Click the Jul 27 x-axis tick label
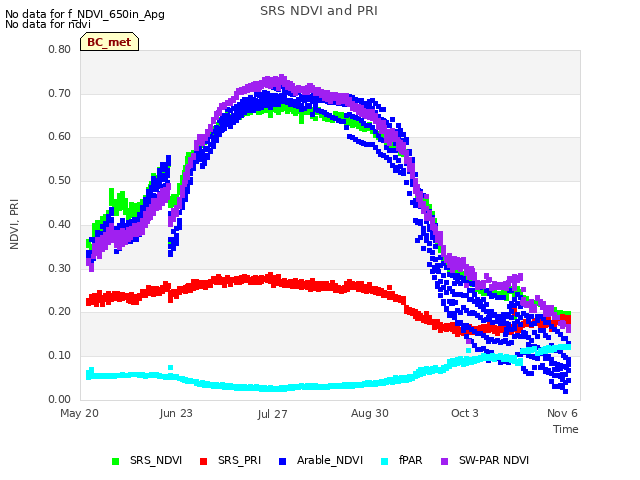 coord(272,414)
